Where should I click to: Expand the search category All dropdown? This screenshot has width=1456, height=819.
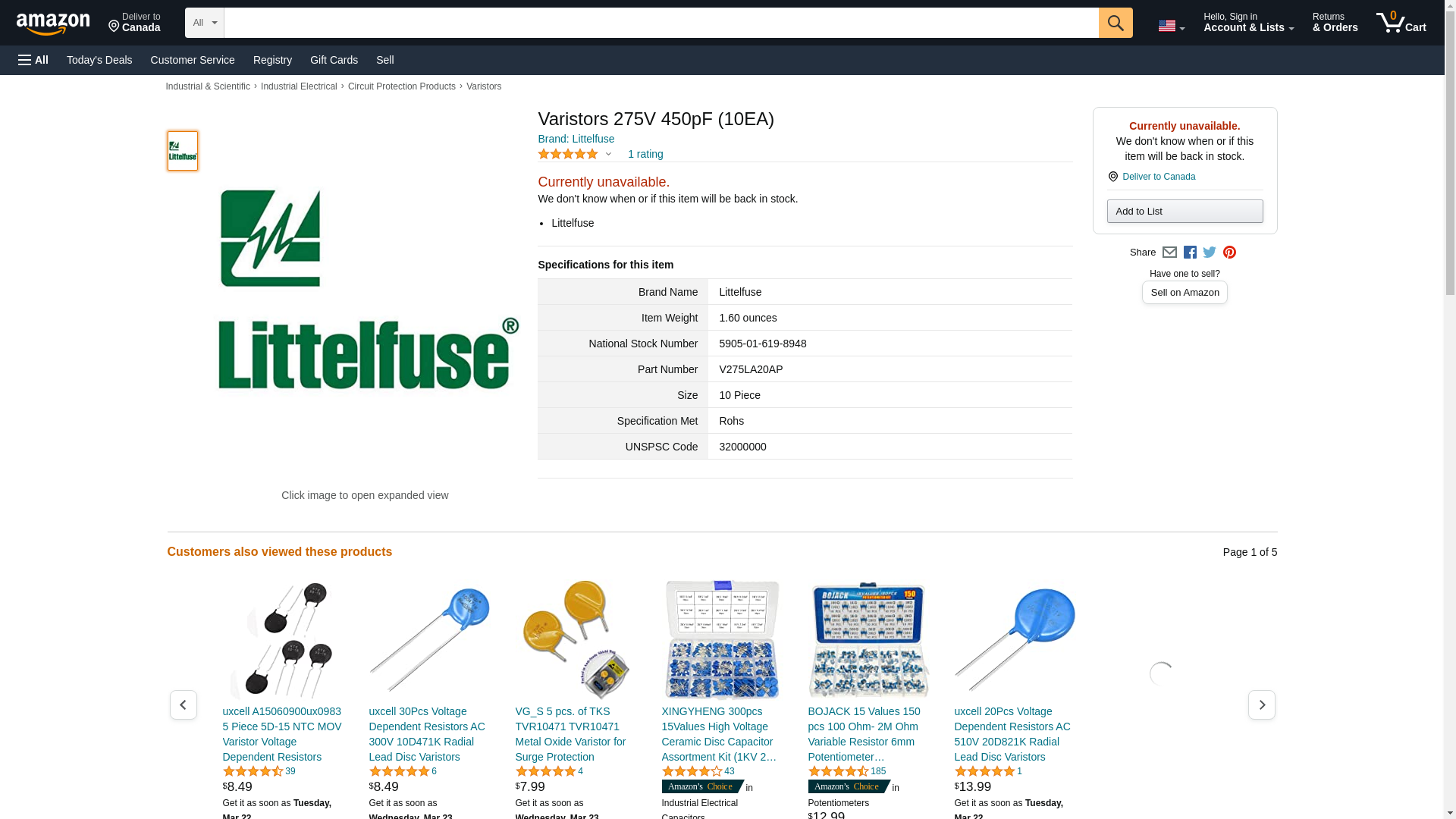(204, 23)
